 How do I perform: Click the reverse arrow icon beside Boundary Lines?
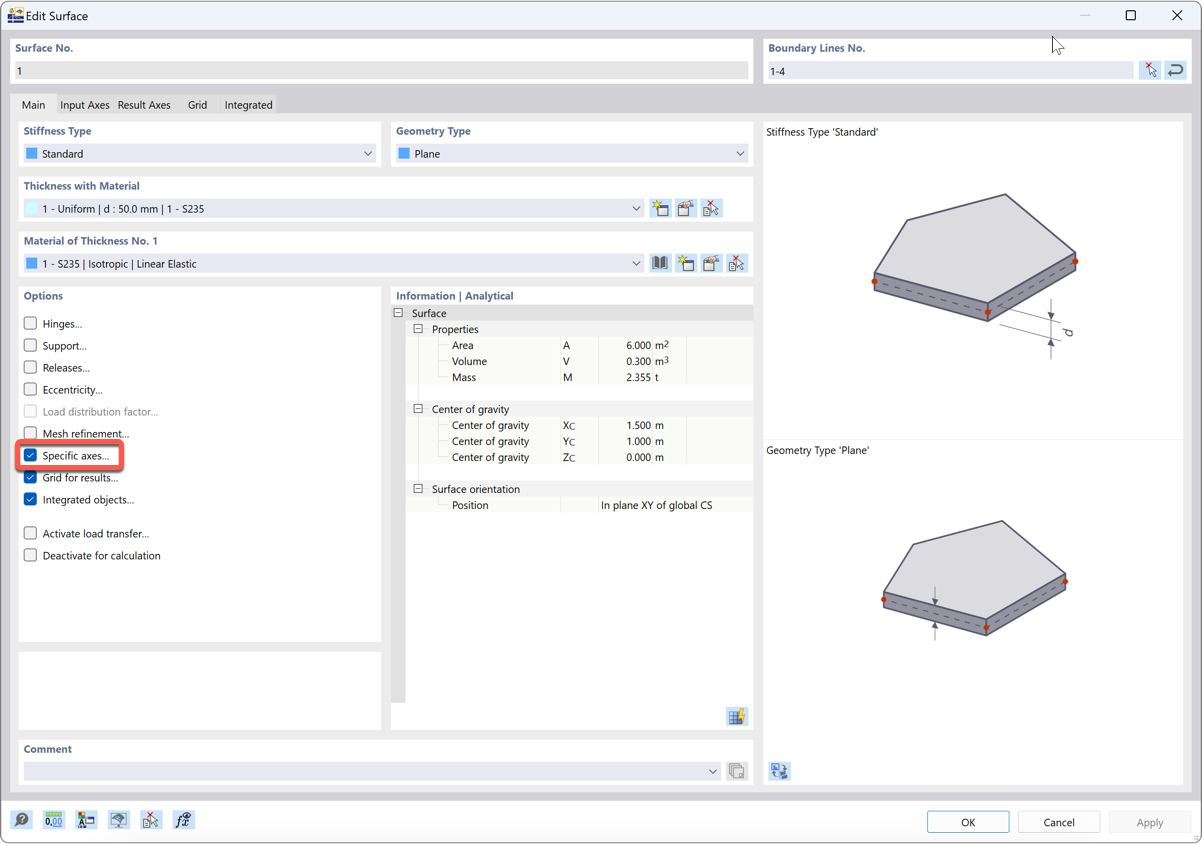click(x=1176, y=71)
